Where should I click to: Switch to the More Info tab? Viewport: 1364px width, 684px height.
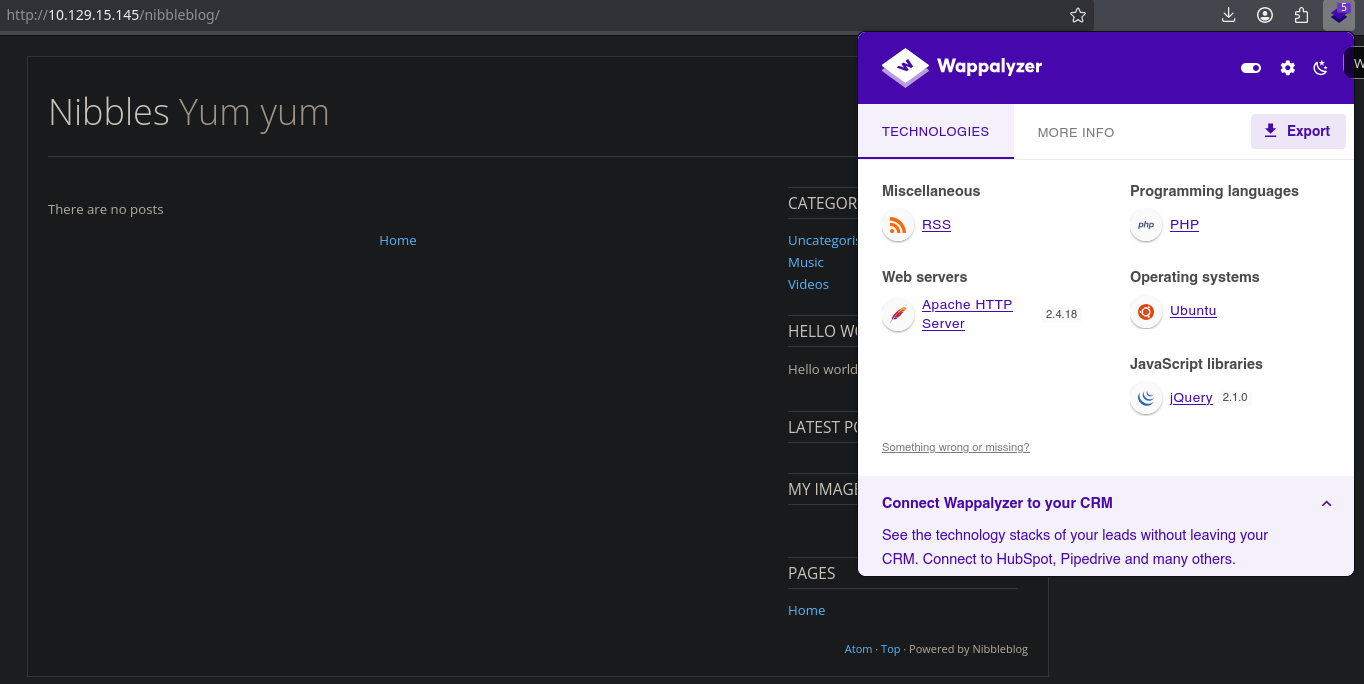(1075, 132)
